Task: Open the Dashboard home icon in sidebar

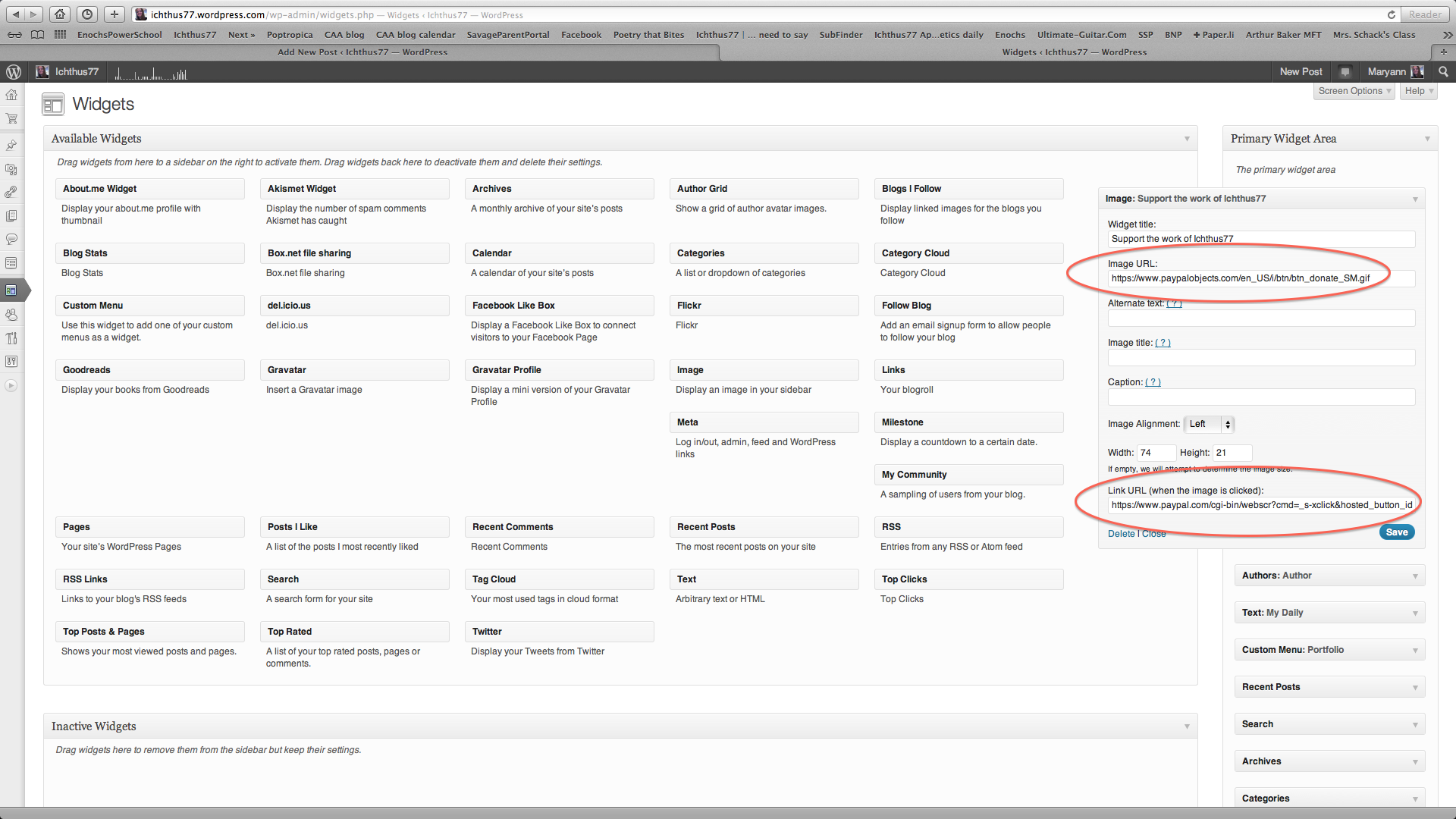Action: point(11,95)
